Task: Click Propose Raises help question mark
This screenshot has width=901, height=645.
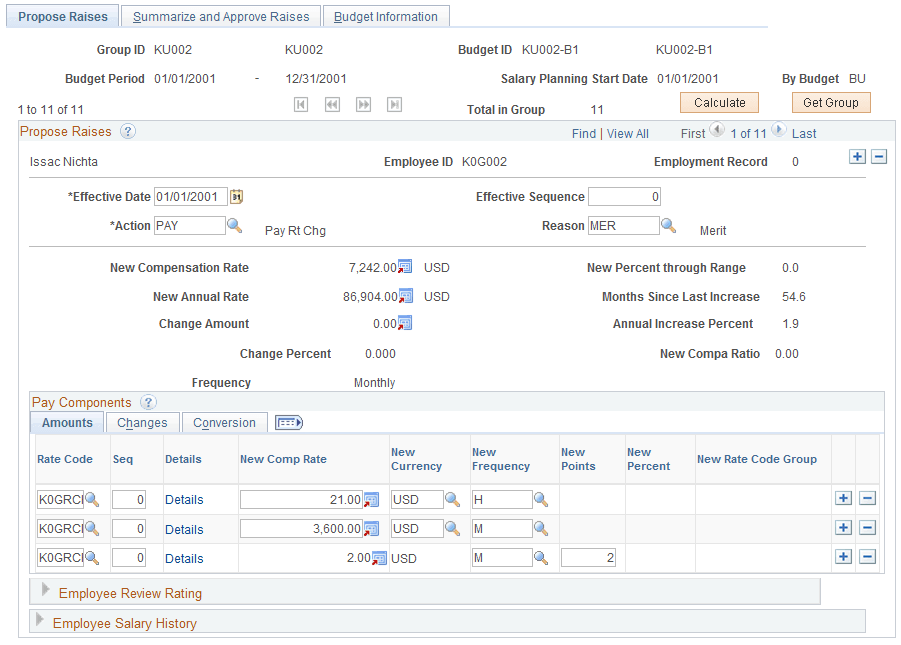Action: [x=128, y=132]
